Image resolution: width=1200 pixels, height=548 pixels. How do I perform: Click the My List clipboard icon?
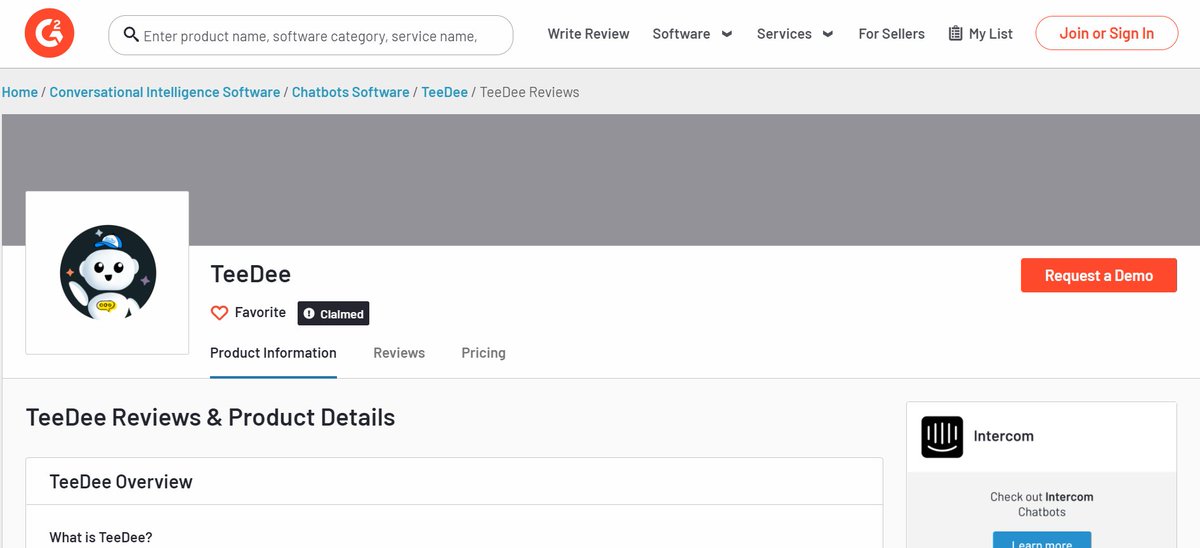click(x=955, y=34)
